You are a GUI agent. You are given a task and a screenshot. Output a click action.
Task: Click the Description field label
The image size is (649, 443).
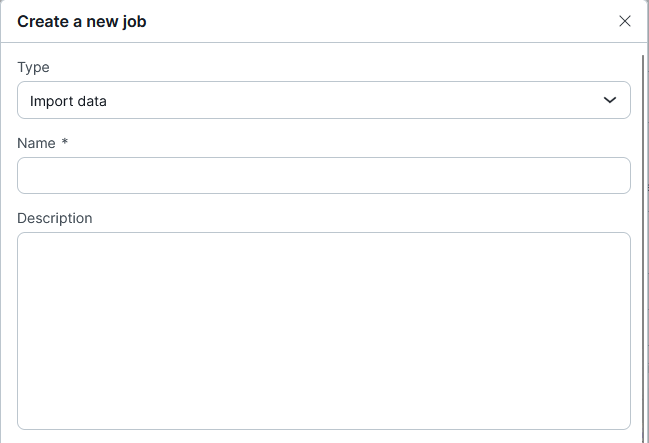[x=55, y=218]
